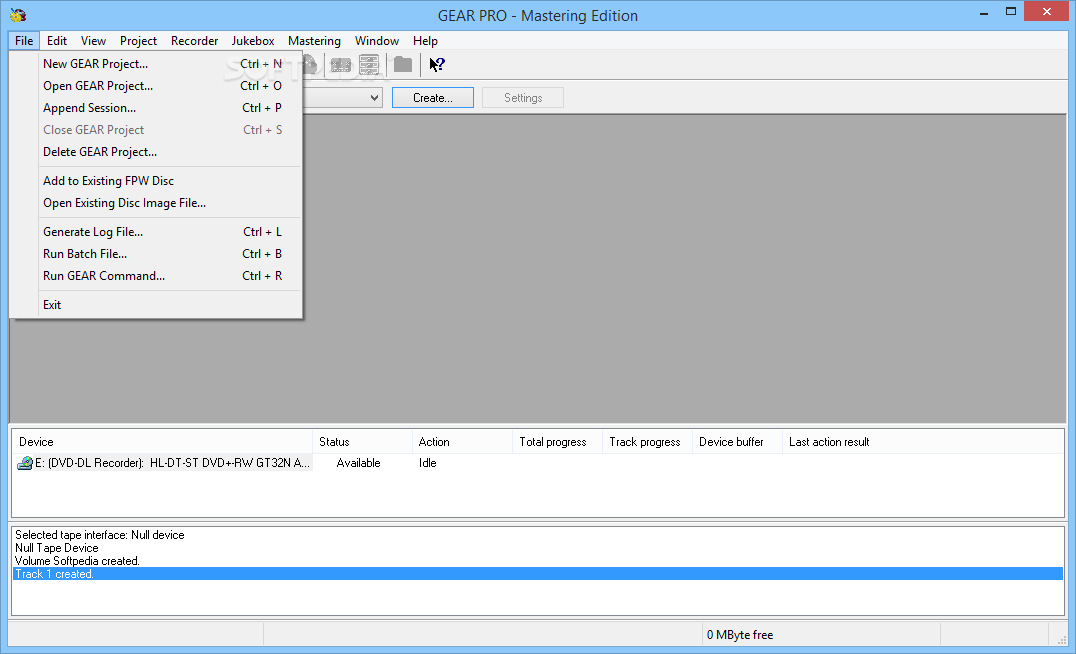Viewport: 1076px width, 654px height.
Task: Open the project type dropdown arrow
Action: point(374,97)
